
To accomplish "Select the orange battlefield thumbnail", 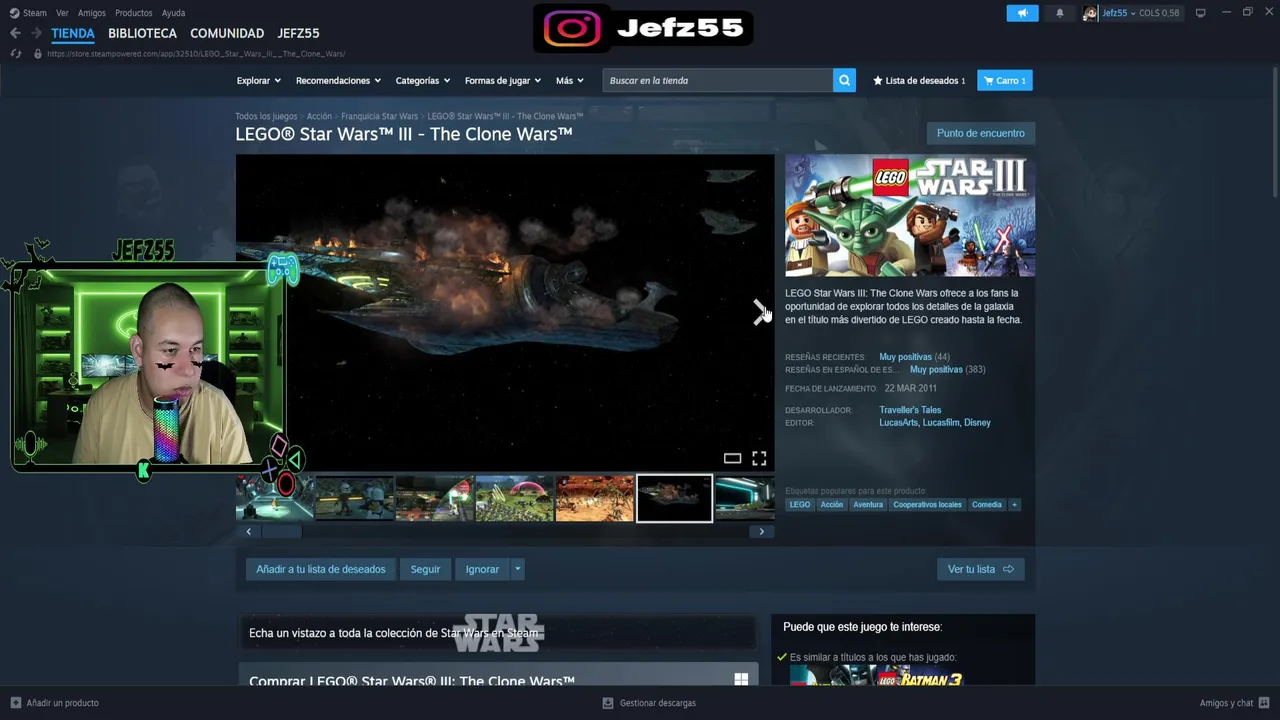I will [594, 498].
